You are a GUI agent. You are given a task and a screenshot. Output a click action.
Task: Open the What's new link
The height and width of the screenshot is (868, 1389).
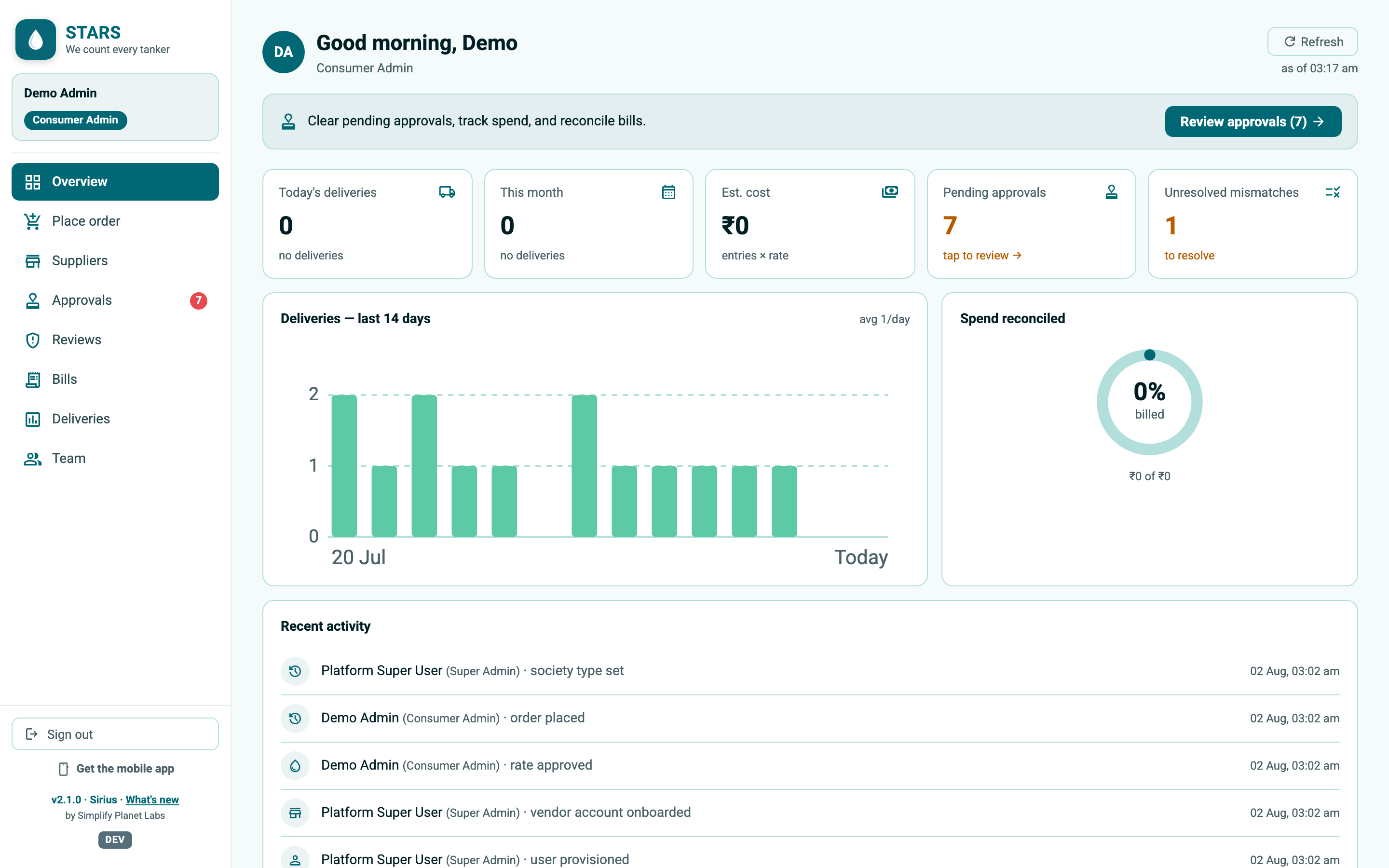(x=152, y=800)
